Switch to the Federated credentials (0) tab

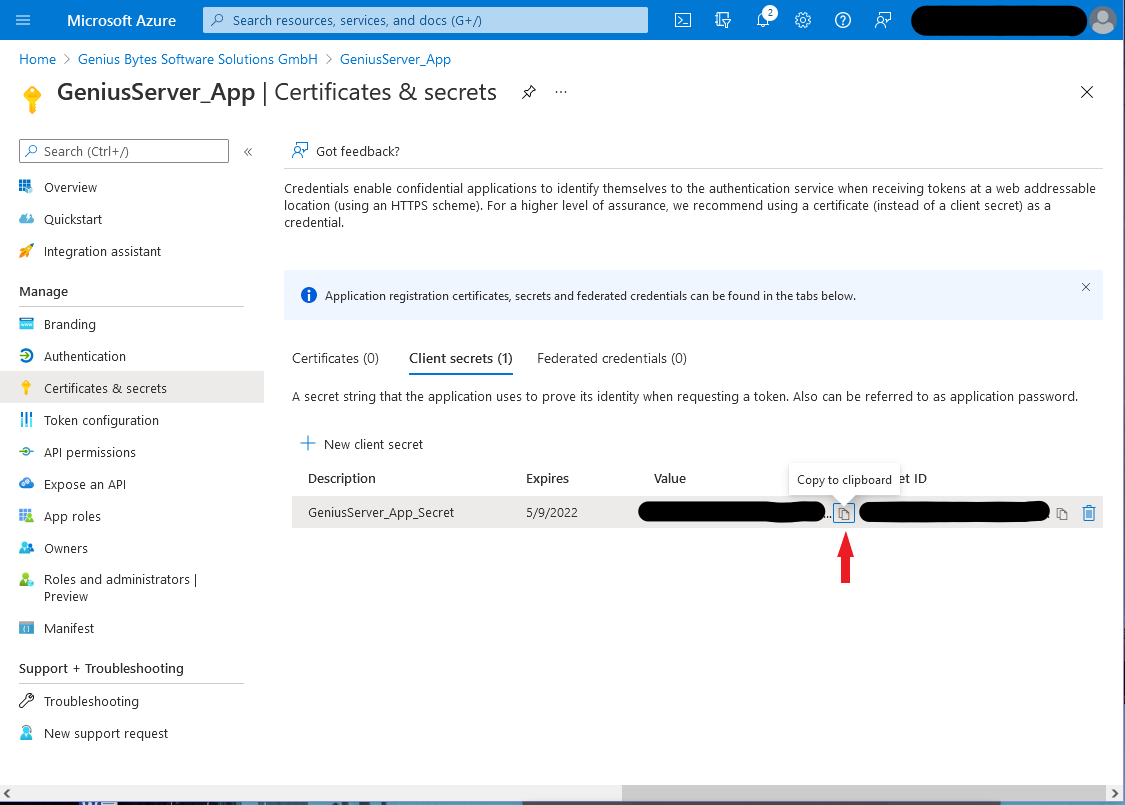[x=611, y=358]
